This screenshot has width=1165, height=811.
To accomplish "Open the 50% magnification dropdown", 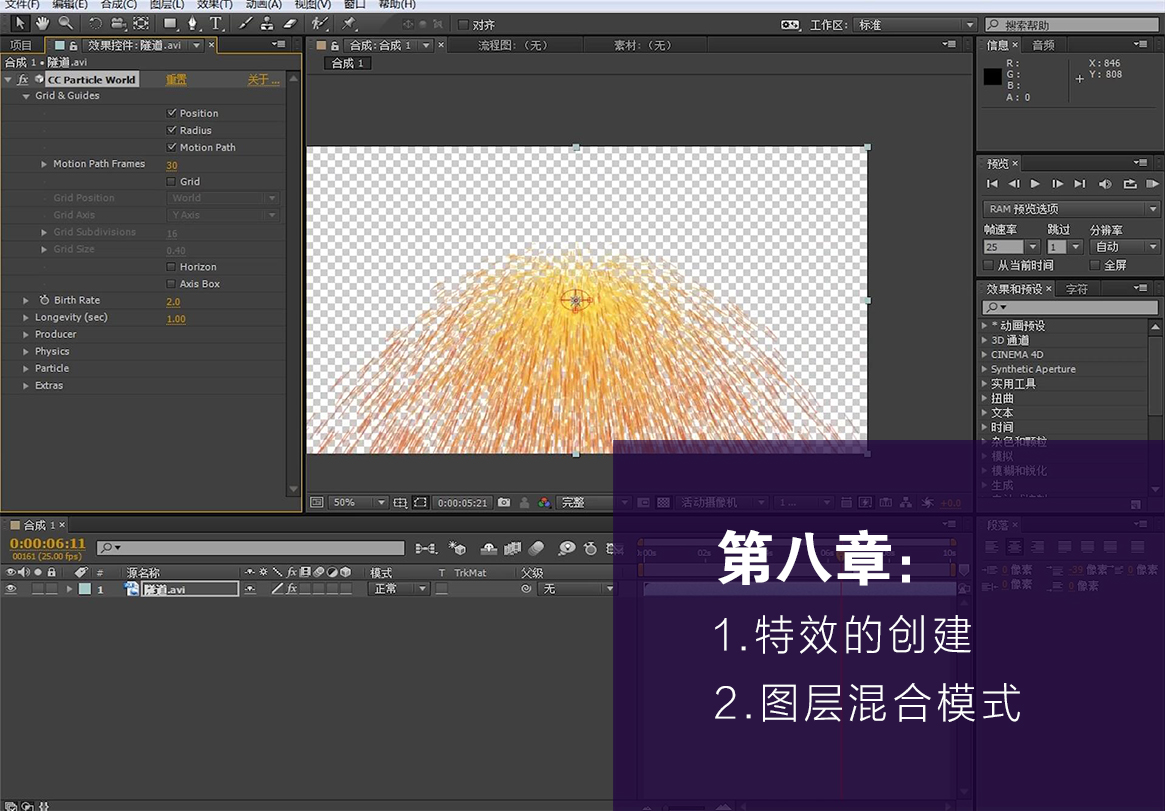I will [x=358, y=503].
